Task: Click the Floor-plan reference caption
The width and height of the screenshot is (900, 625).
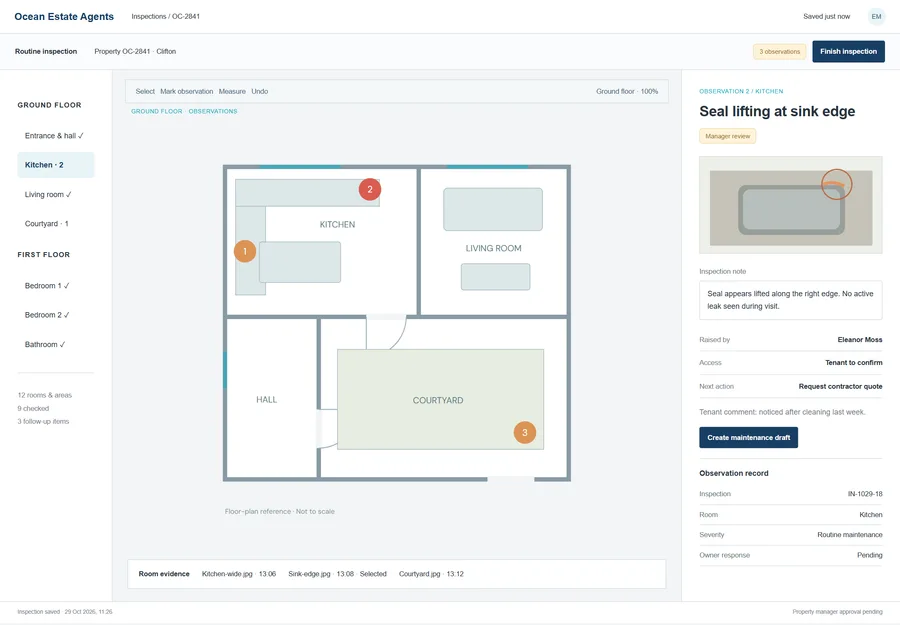Action: tap(280, 511)
